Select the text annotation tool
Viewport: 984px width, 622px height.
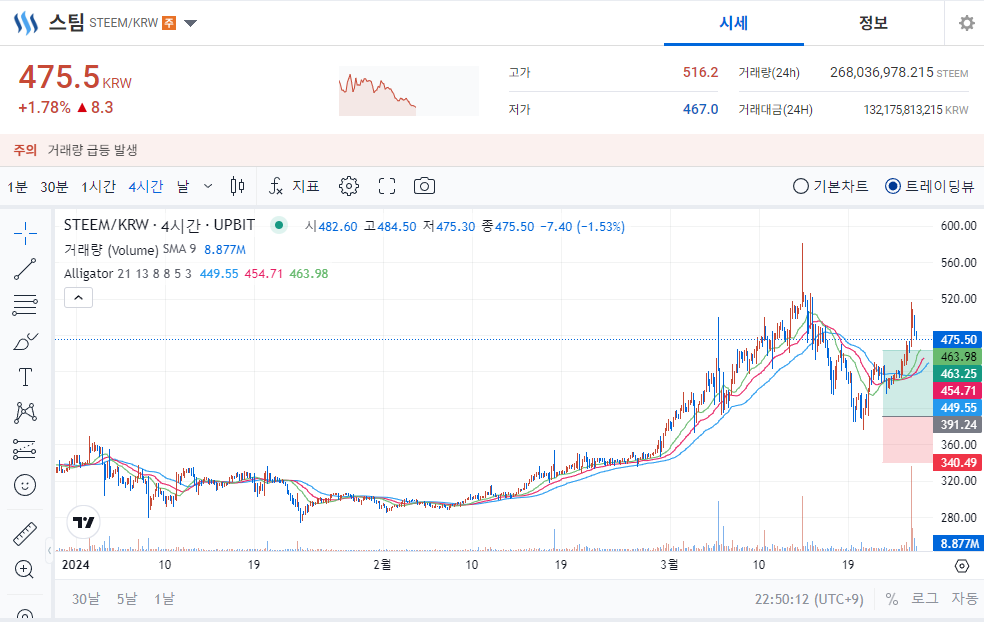pos(25,377)
